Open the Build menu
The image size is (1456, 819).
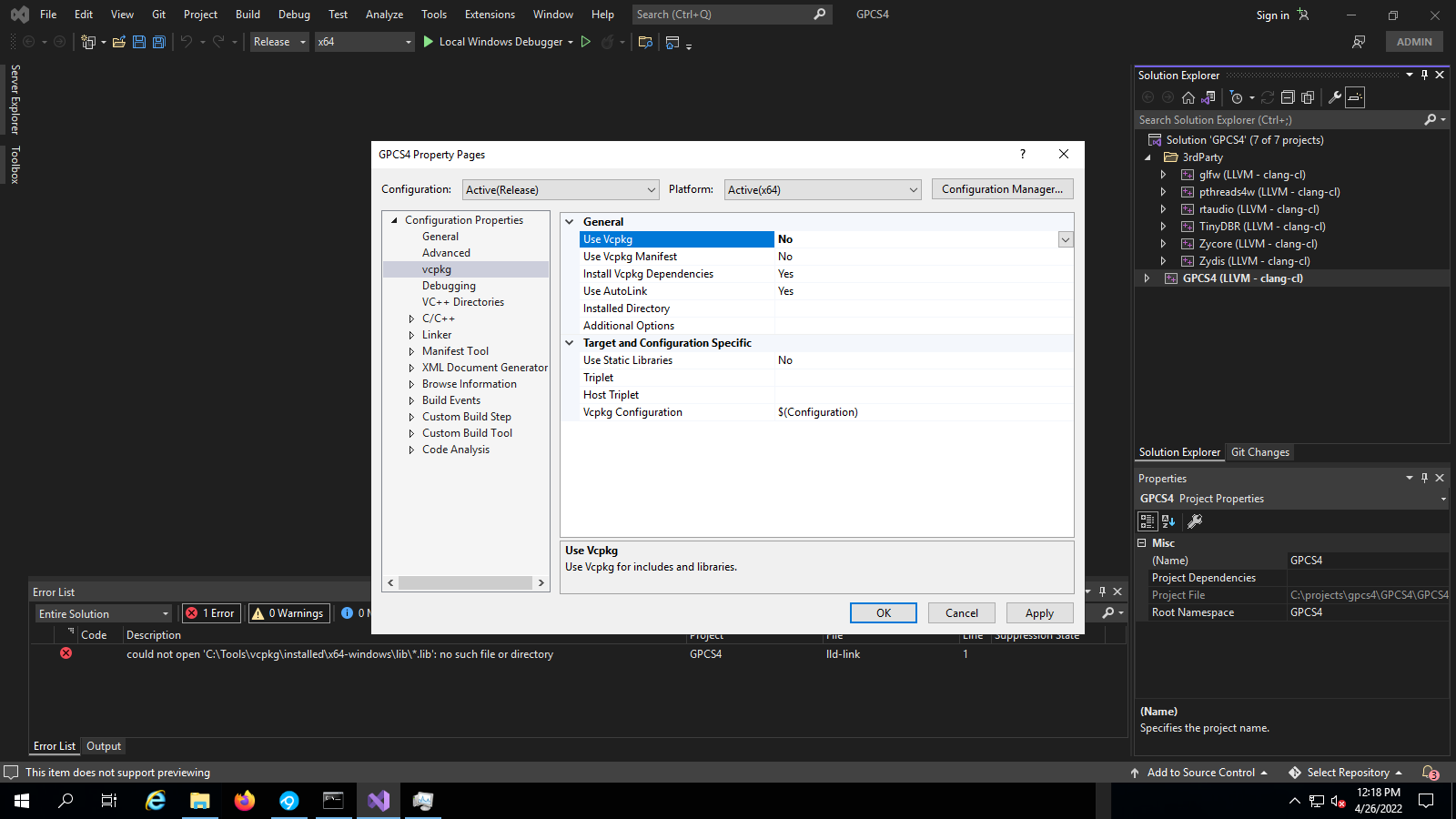pos(248,15)
